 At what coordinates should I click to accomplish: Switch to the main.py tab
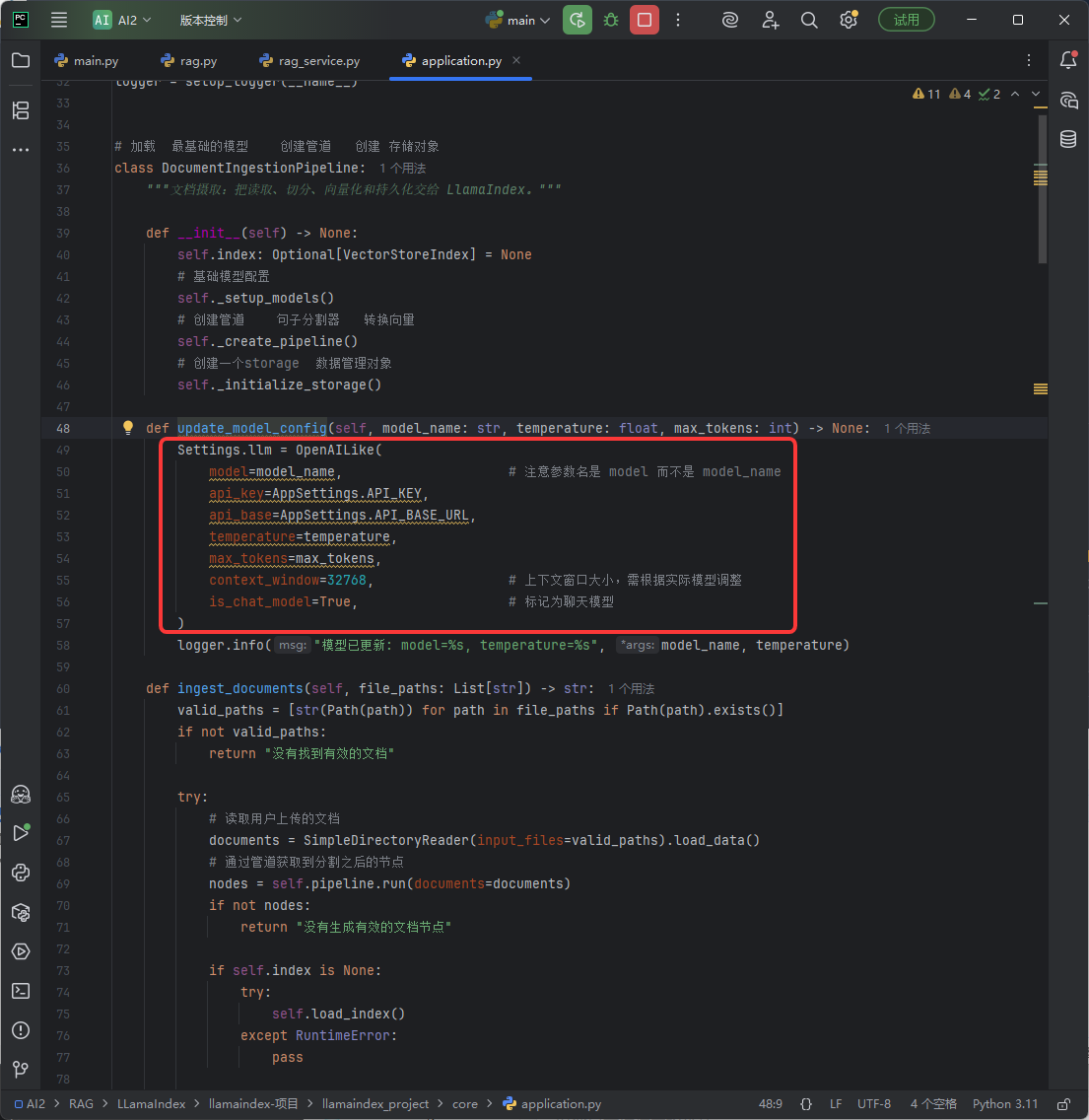pos(87,61)
